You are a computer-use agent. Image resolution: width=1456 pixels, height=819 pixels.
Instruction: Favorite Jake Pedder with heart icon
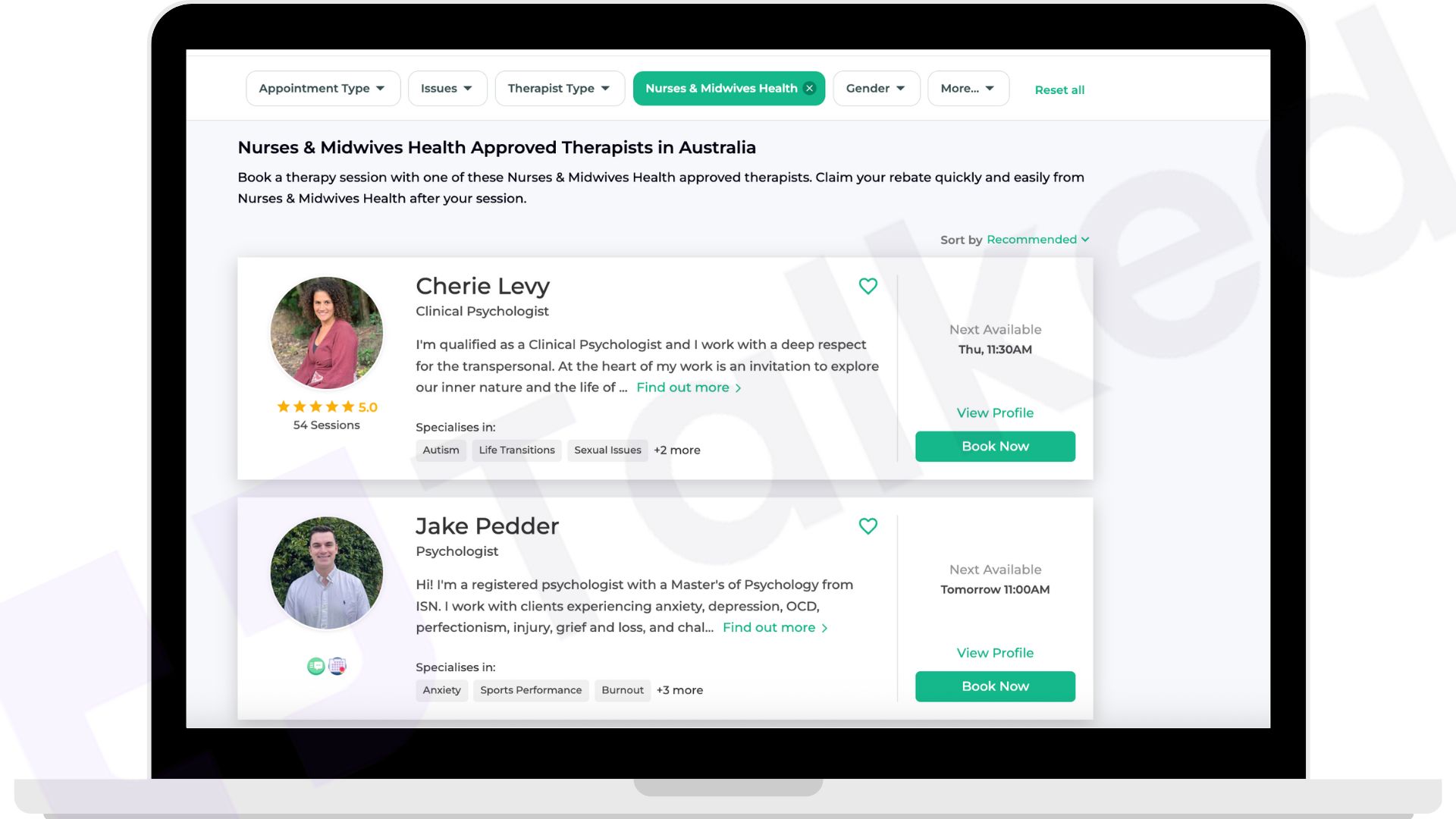click(868, 526)
